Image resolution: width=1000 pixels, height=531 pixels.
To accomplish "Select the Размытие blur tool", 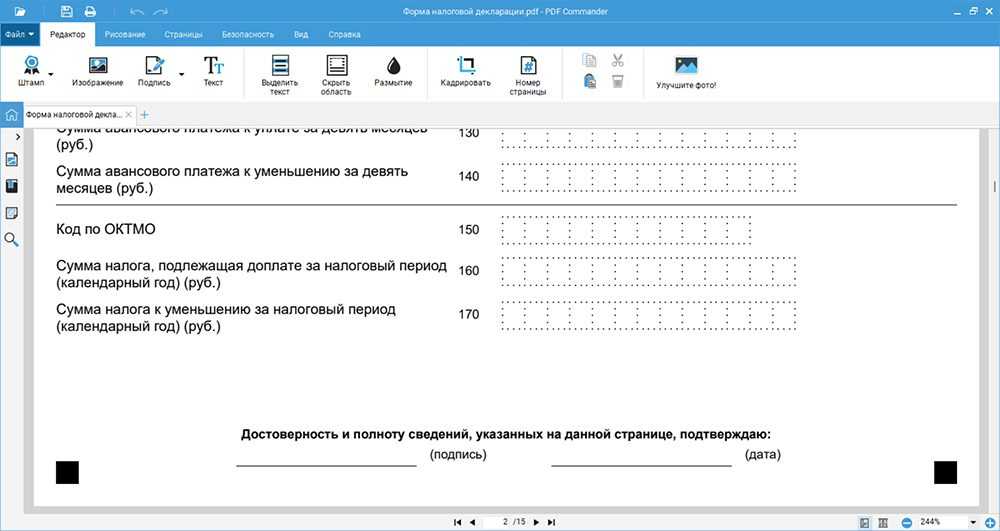I will point(393,66).
